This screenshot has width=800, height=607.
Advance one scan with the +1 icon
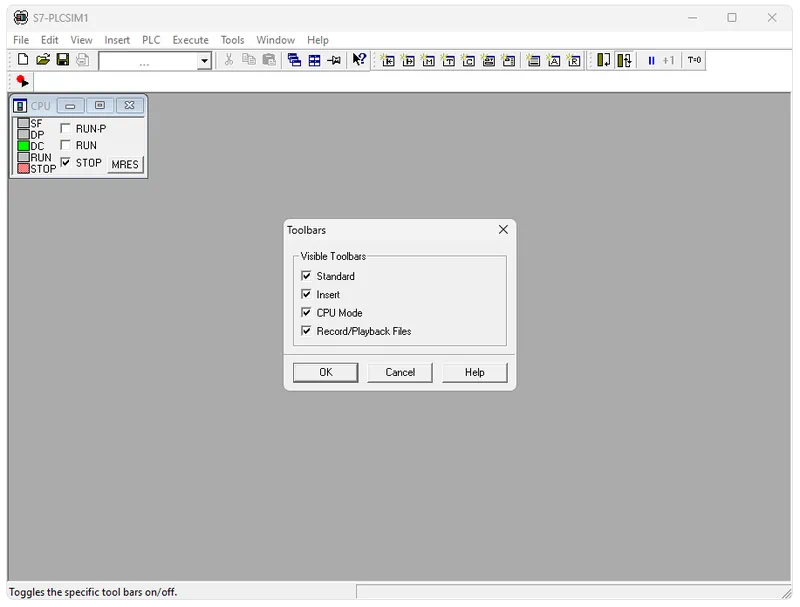[668, 60]
